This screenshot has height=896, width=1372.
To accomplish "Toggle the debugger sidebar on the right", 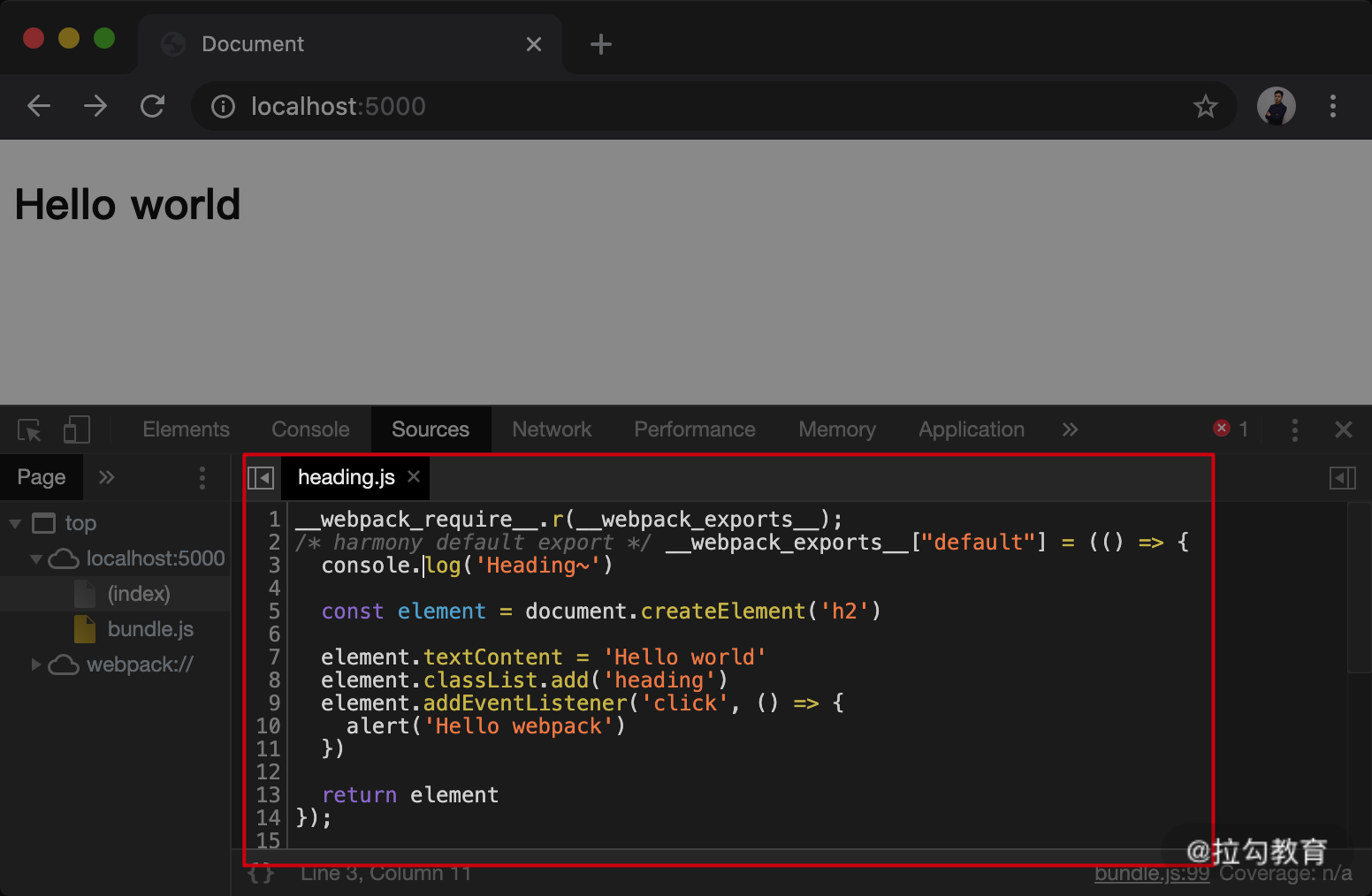I will click(1342, 478).
